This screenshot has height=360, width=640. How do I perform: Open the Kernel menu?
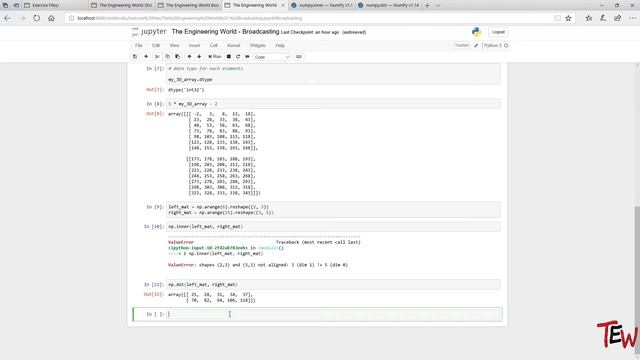[233, 45]
